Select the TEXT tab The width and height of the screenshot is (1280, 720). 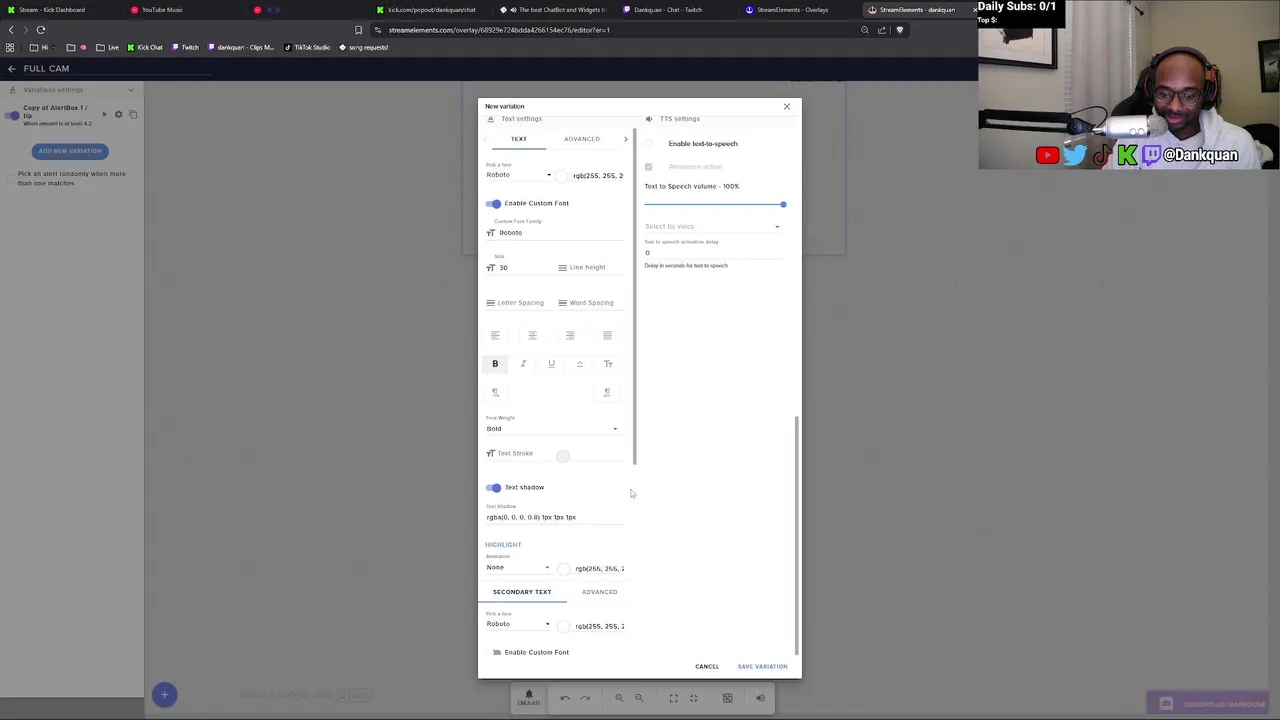pyautogui.click(x=519, y=139)
